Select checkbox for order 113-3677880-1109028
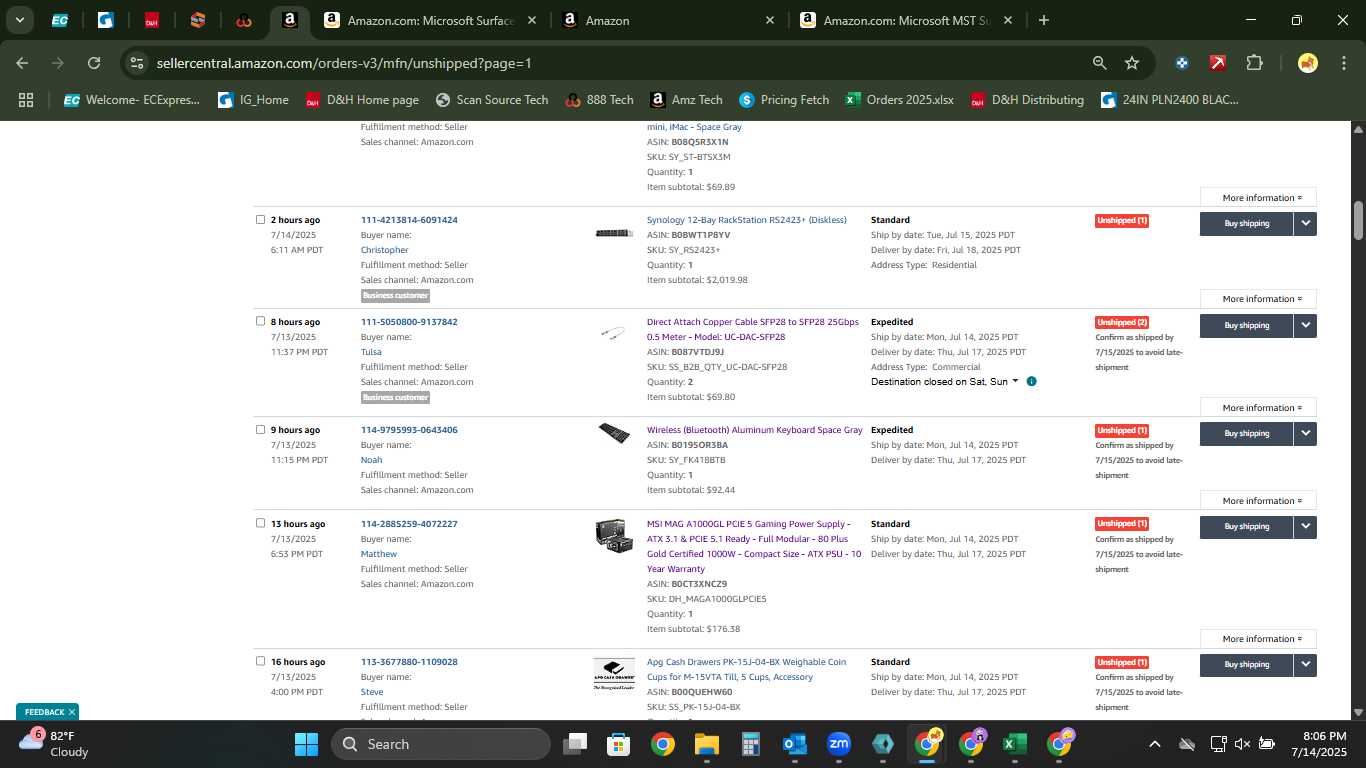Image resolution: width=1366 pixels, height=768 pixels. (x=260, y=661)
